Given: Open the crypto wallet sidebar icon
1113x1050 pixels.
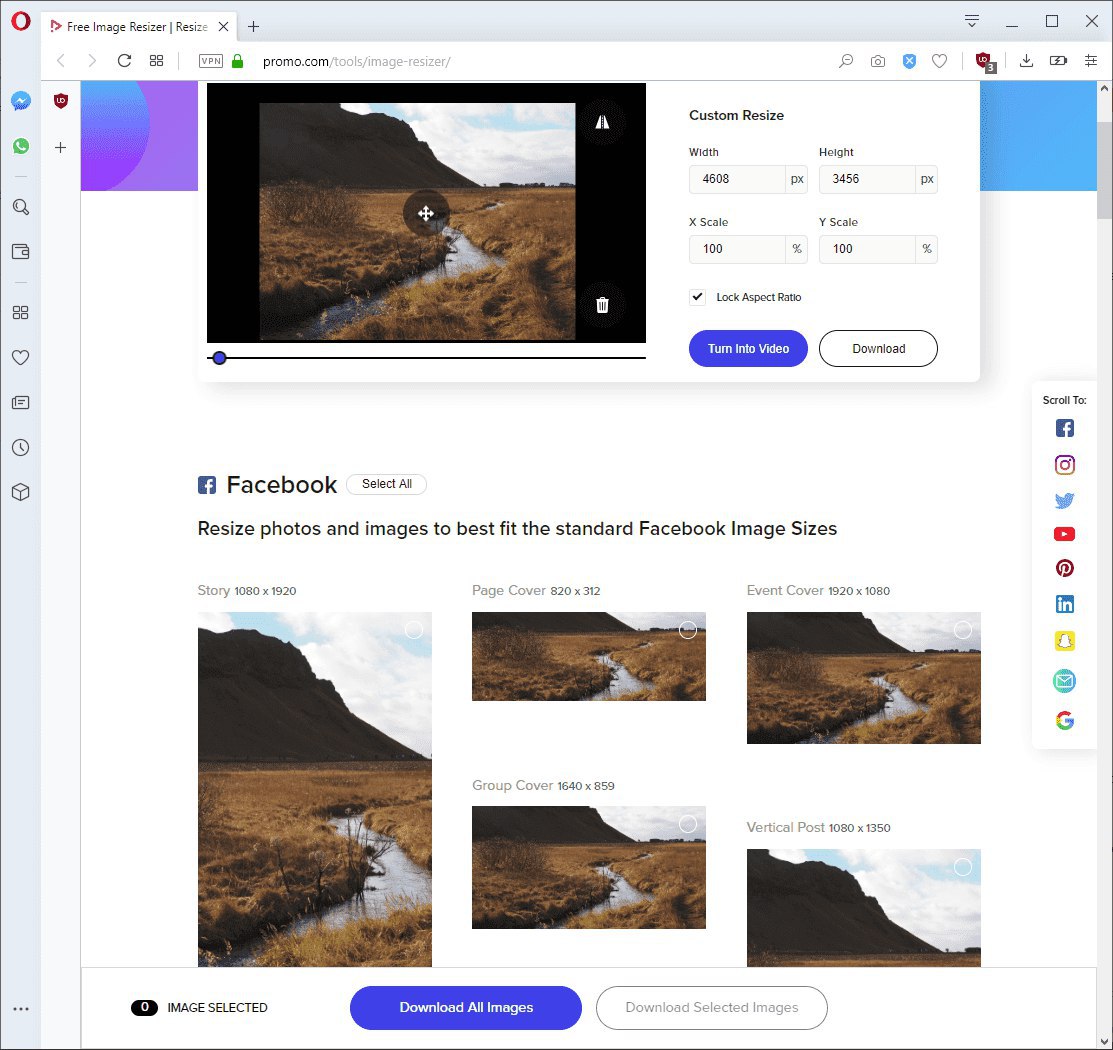Looking at the screenshot, I should [21, 251].
